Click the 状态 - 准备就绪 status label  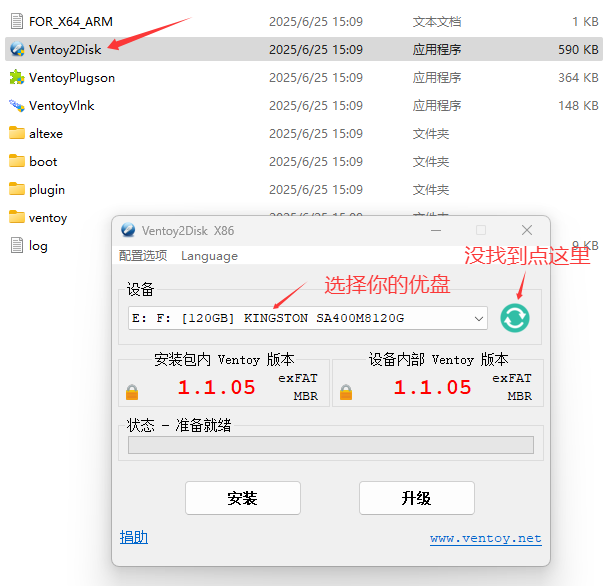click(179, 425)
